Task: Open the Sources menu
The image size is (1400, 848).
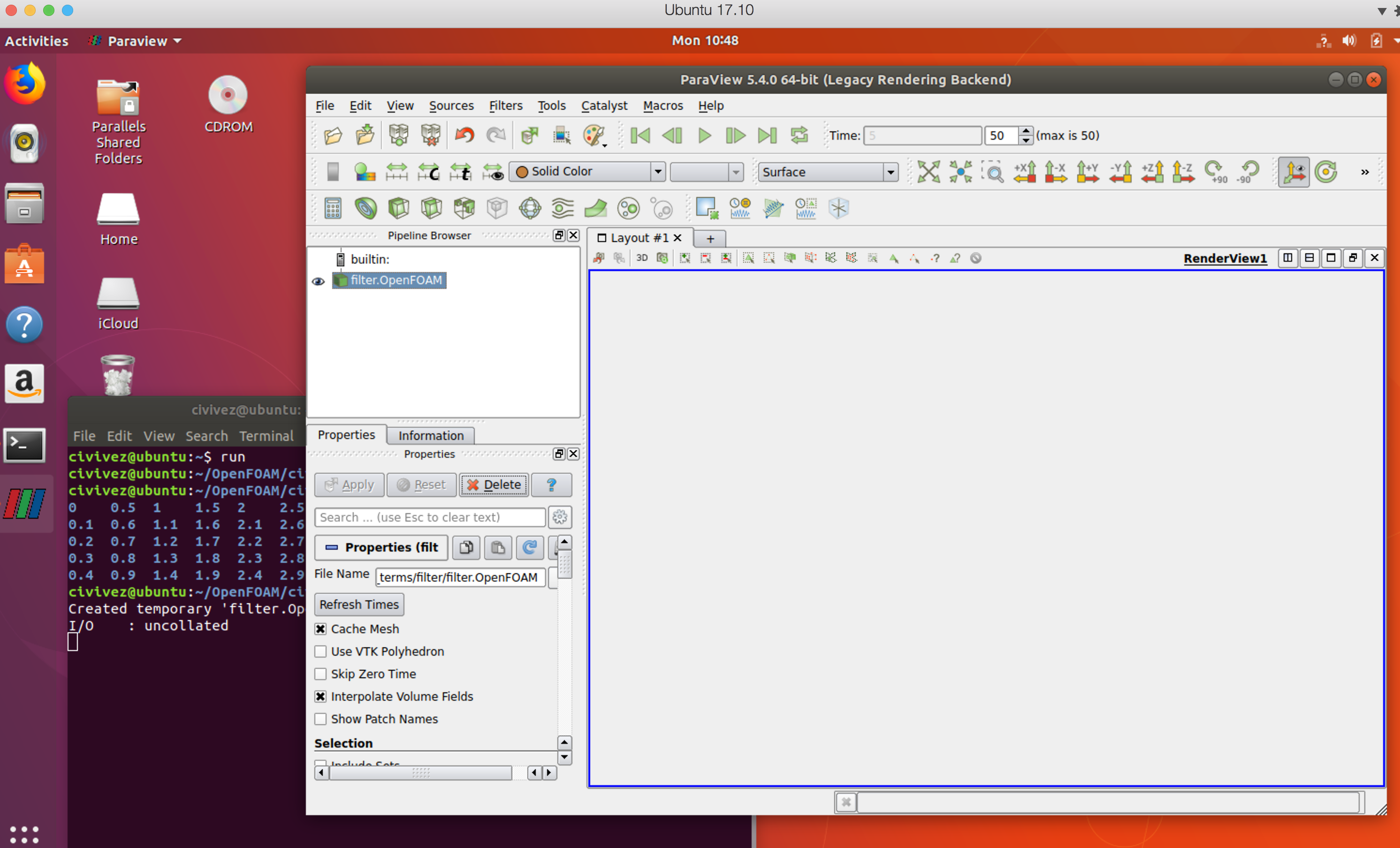Action: [451, 106]
